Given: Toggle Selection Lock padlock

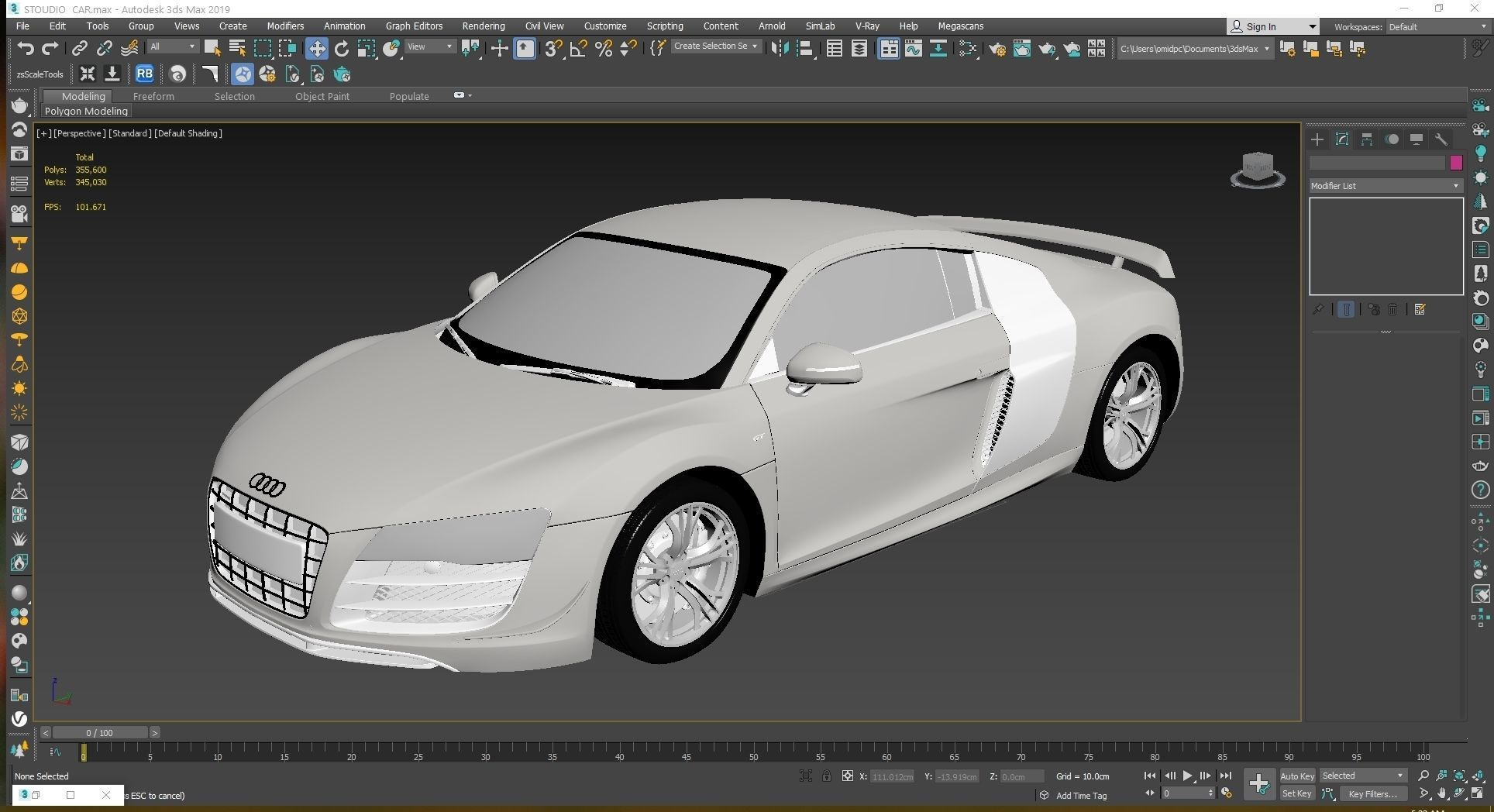Looking at the screenshot, I should [x=827, y=776].
